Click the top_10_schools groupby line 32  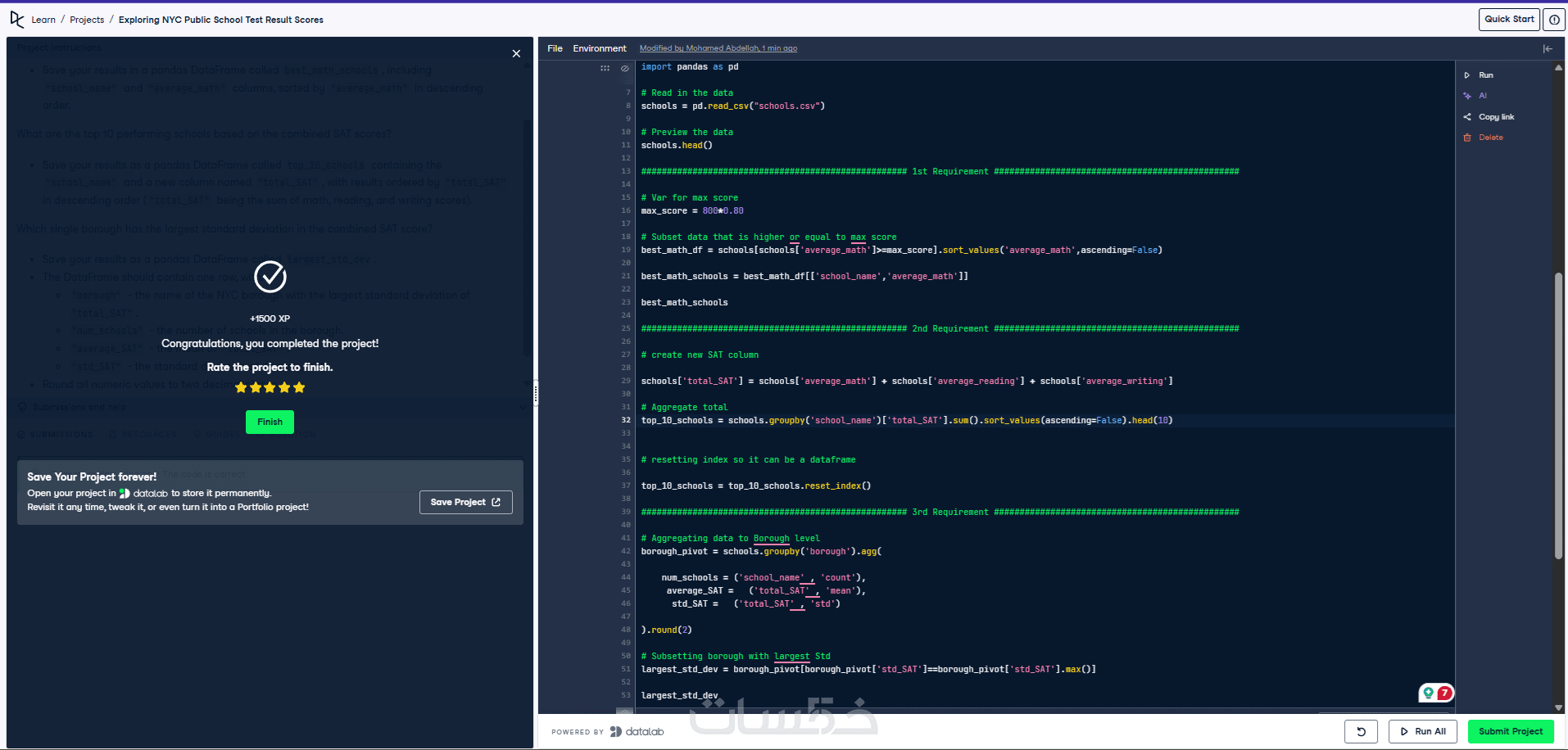click(x=907, y=421)
